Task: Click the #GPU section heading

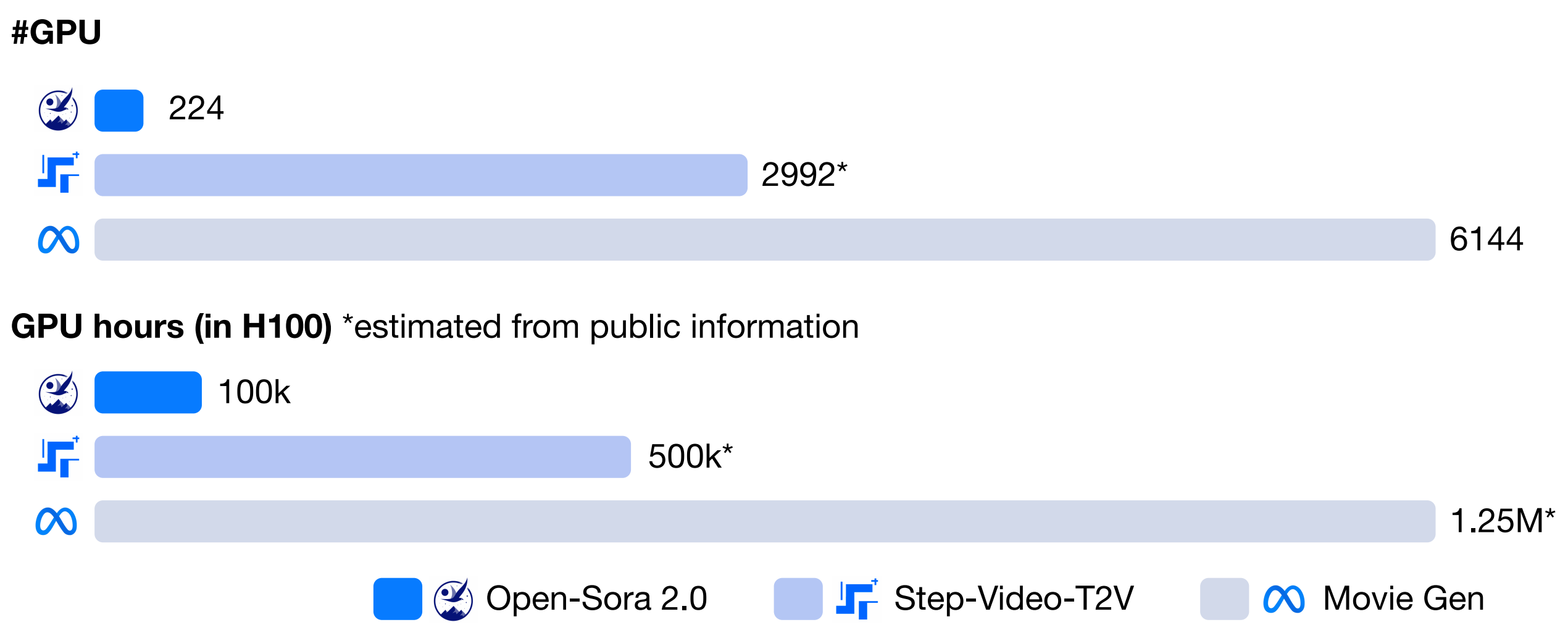Action: coord(56,32)
